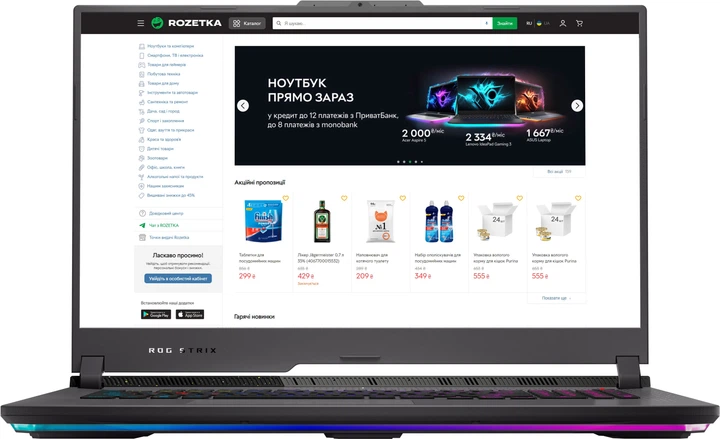
Task: Click the microphone voice search icon
Action: pos(484,23)
